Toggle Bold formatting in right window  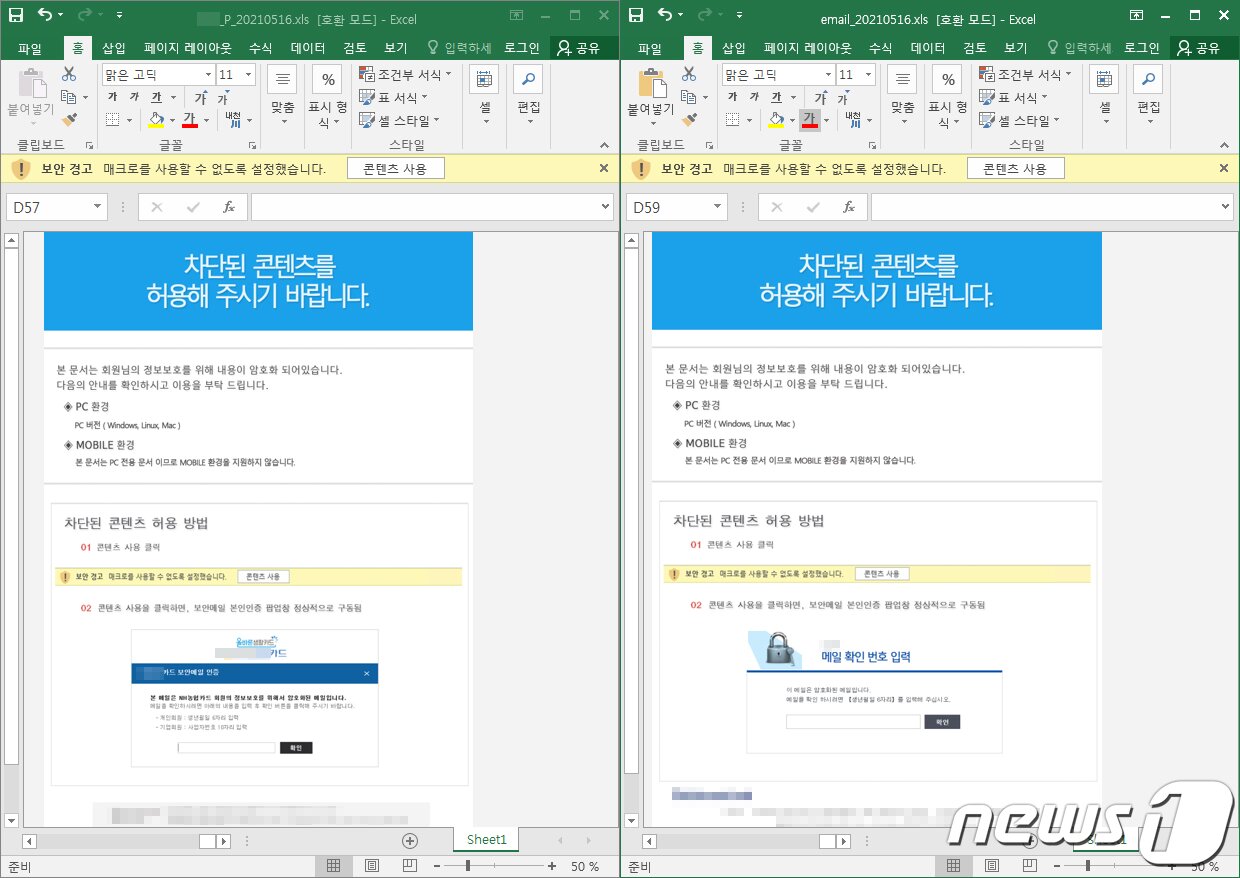pos(732,97)
